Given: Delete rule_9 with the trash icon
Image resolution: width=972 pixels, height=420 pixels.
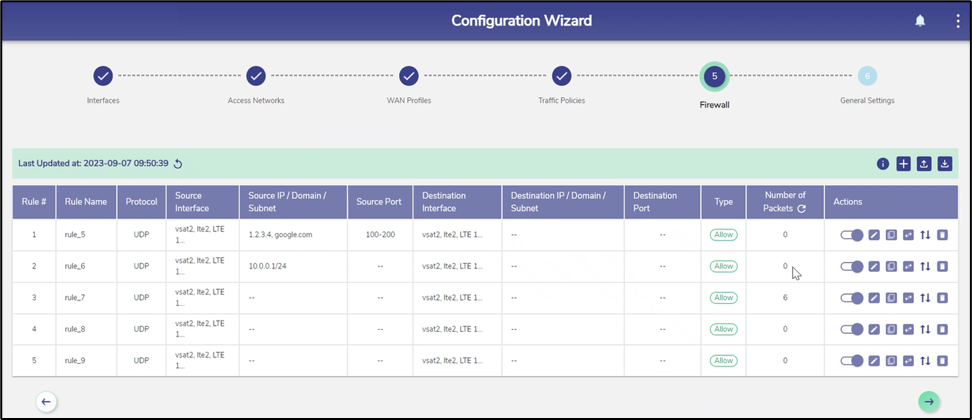Looking at the screenshot, I should click(x=942, y=361).
